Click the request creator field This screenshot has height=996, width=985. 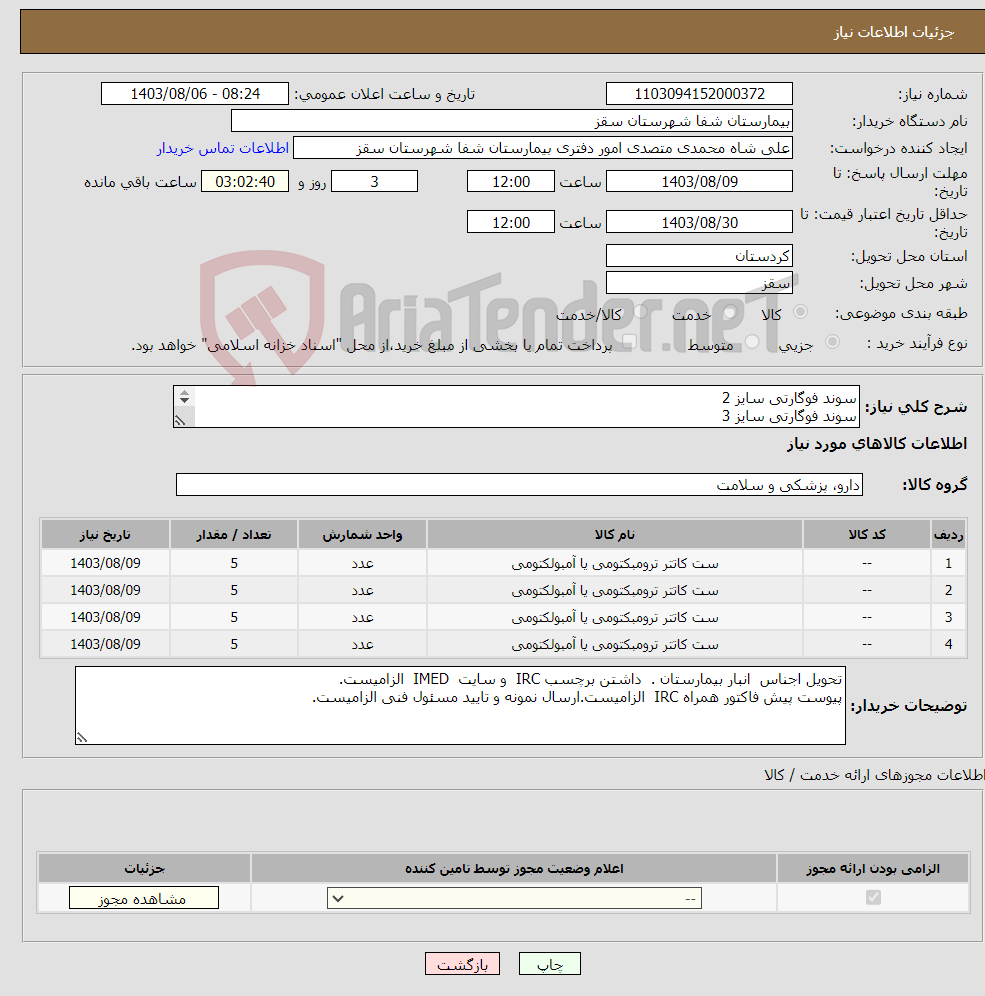pyautogui.click(x=542, y=148)
